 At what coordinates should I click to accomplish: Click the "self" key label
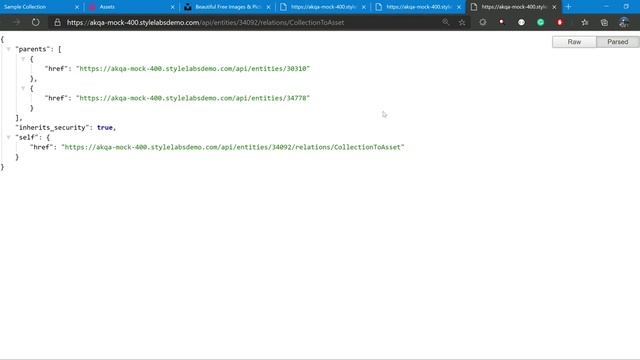27,137
